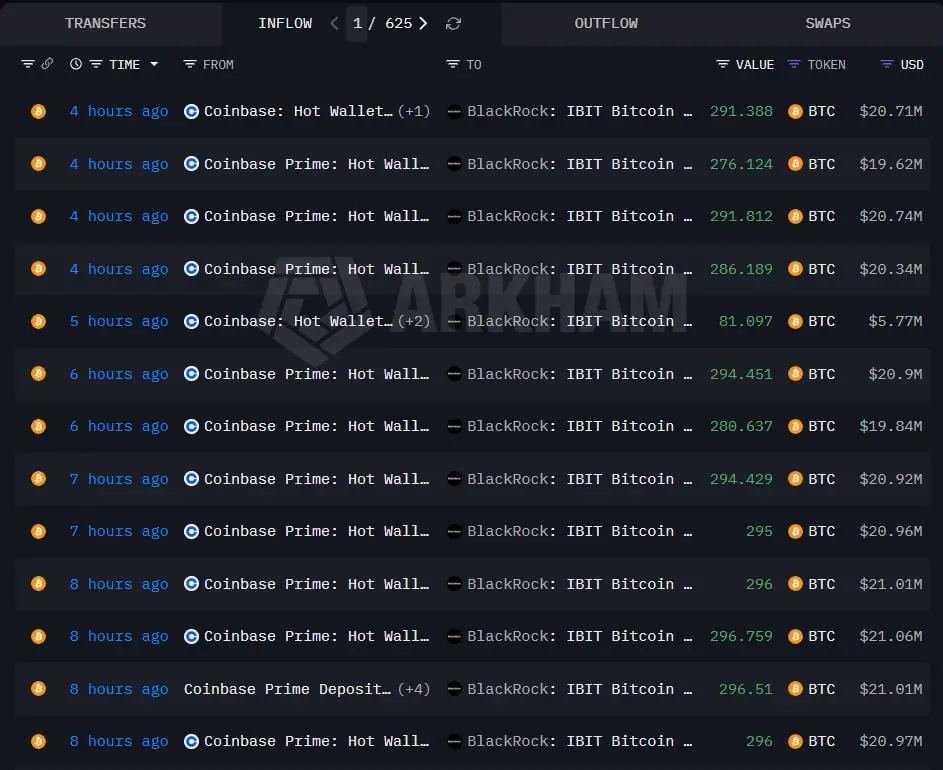Click the TO column header

click(x=474, y=64)
